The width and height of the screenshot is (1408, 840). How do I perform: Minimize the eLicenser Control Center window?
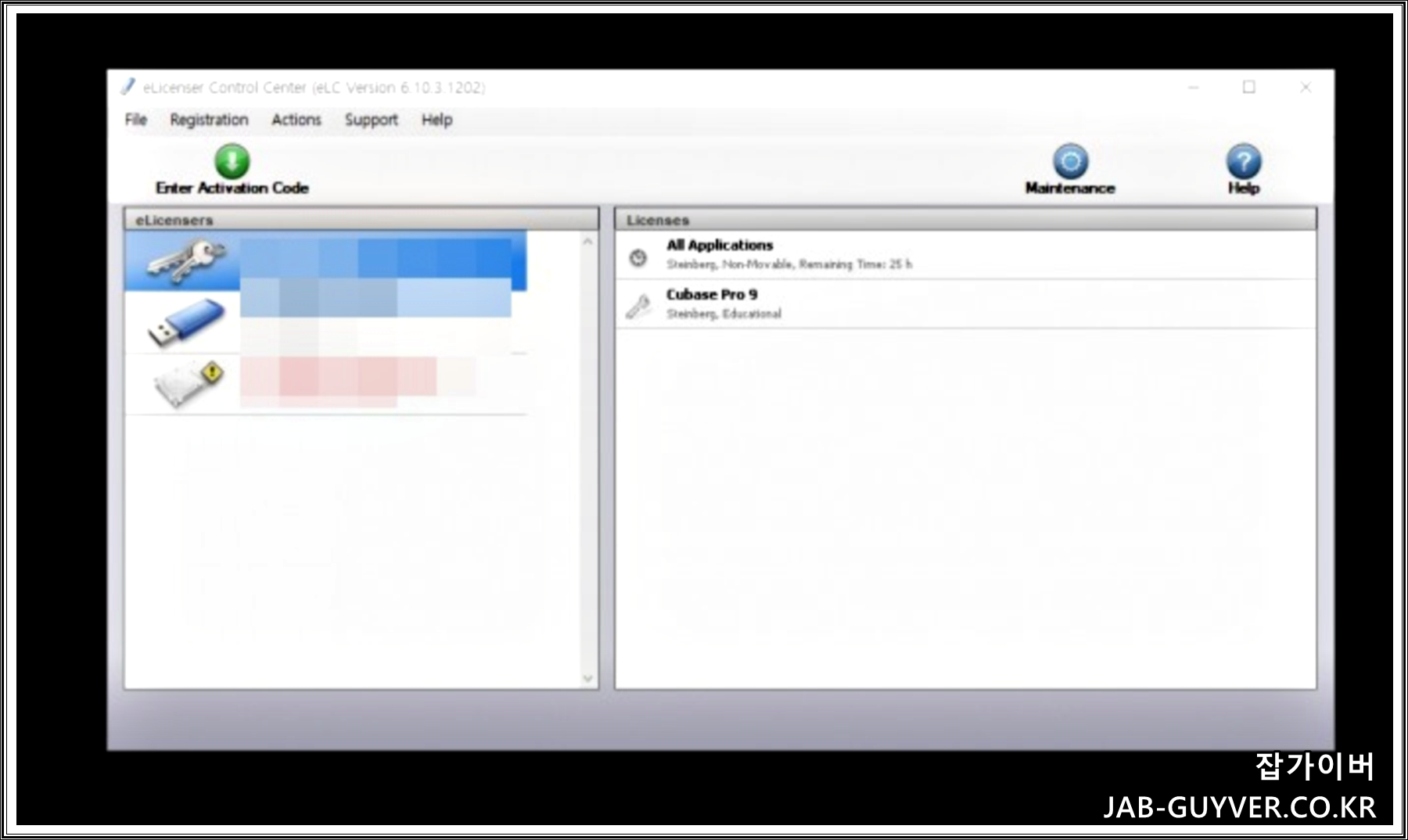pos(1193,88)
